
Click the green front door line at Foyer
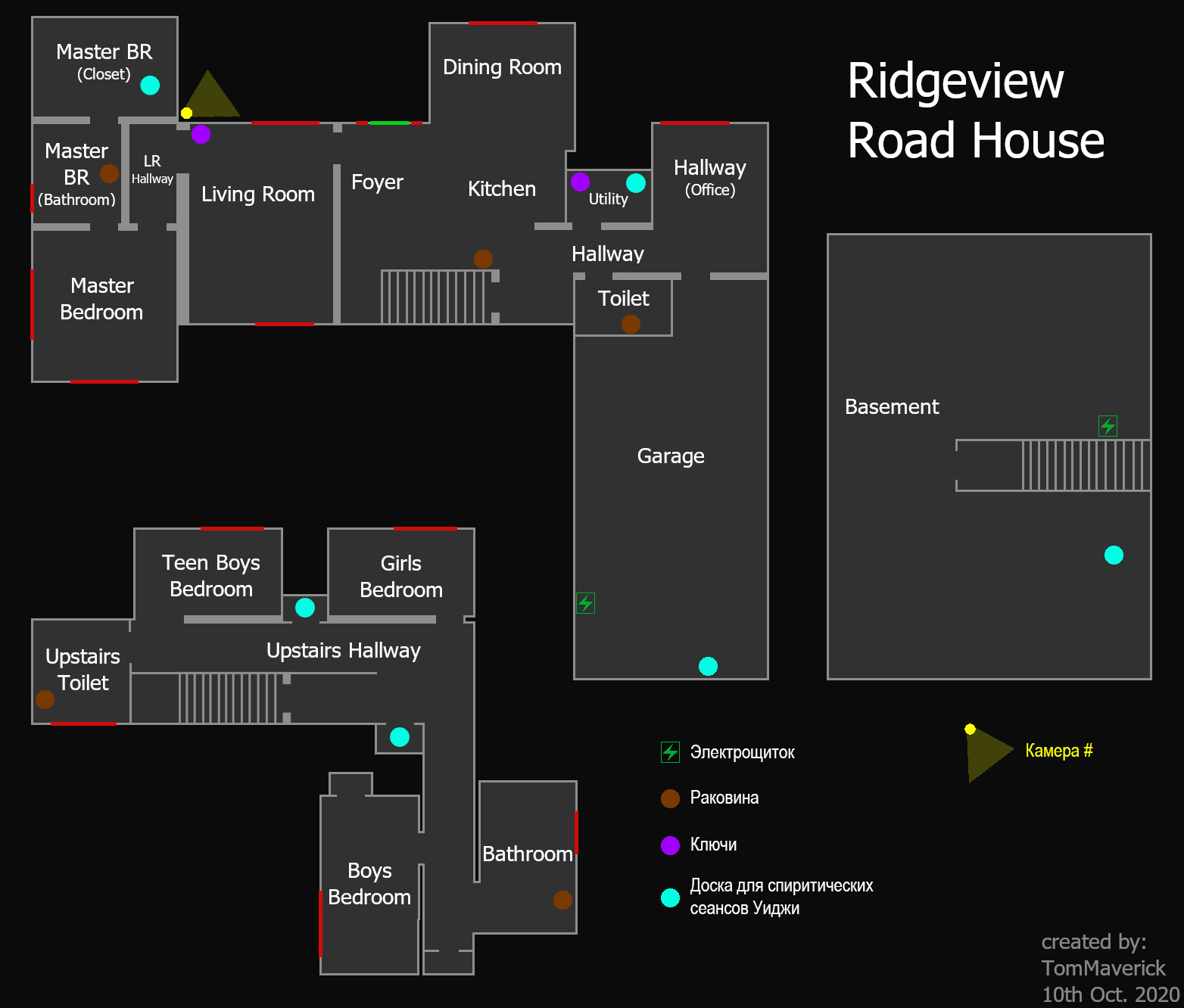point(389,123)
